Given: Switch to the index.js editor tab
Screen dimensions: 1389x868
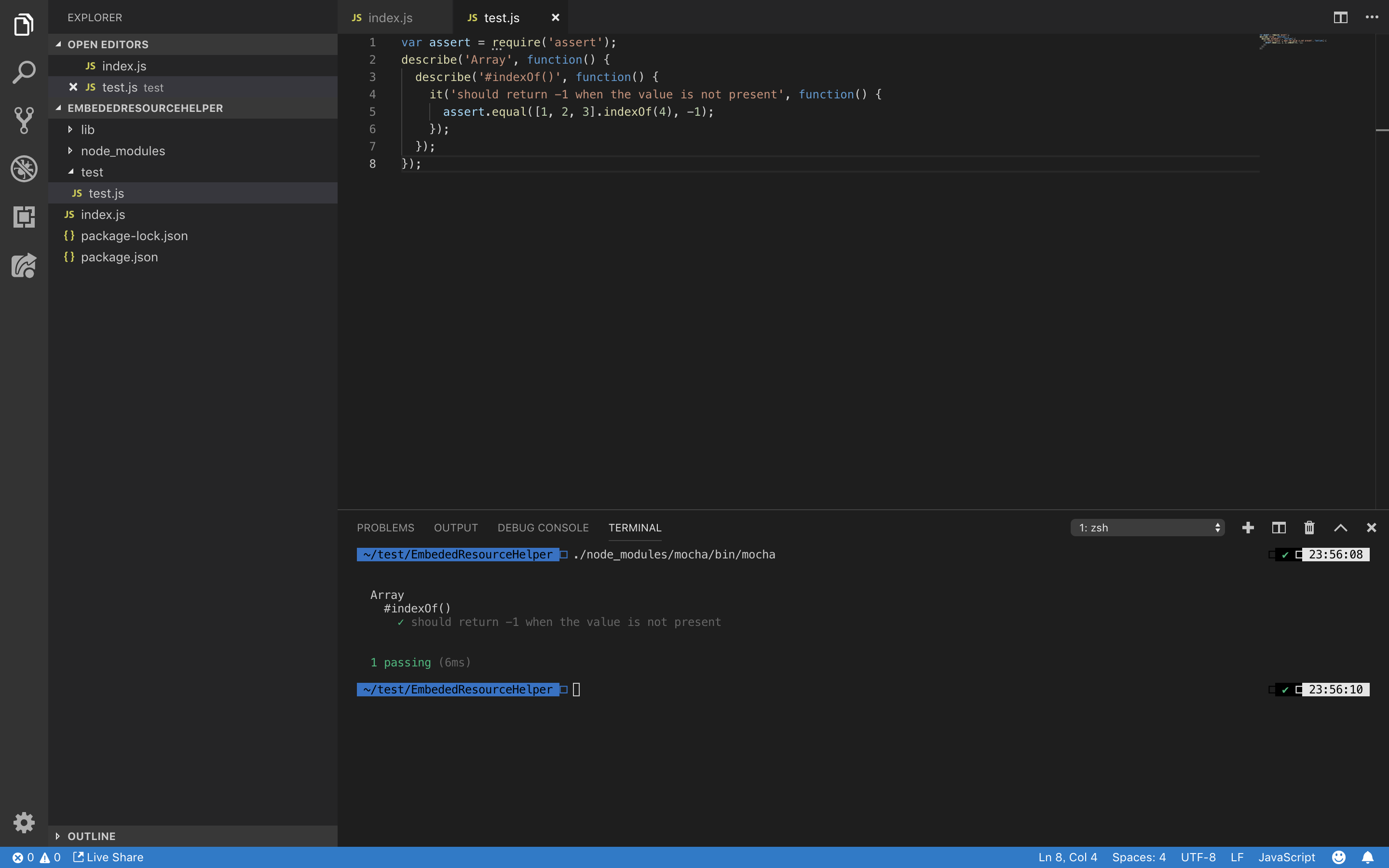Looking at the screenshot, I should click(x=395, y=17).
